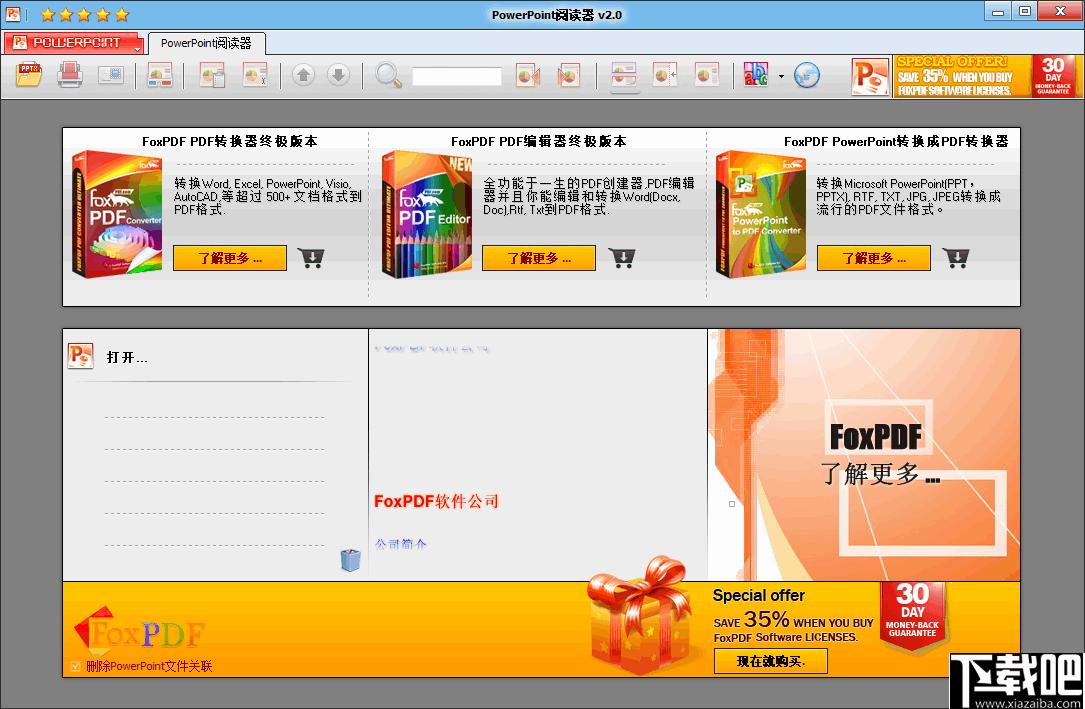This screenshot has height=709, width=1085.
Task: Click the FoxPDF logo in bottom banner
Action: [x=140, y=631]
